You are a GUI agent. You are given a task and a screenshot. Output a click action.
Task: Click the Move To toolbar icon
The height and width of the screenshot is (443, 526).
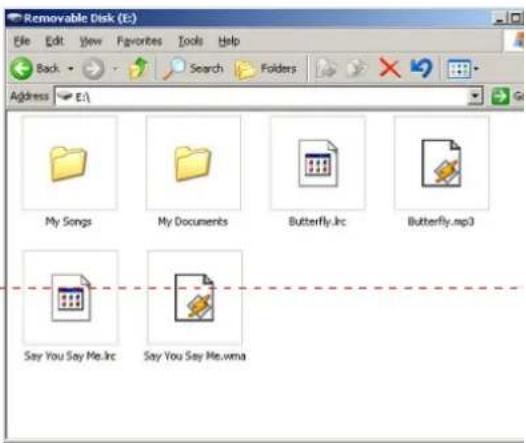[x=326, y=68]
